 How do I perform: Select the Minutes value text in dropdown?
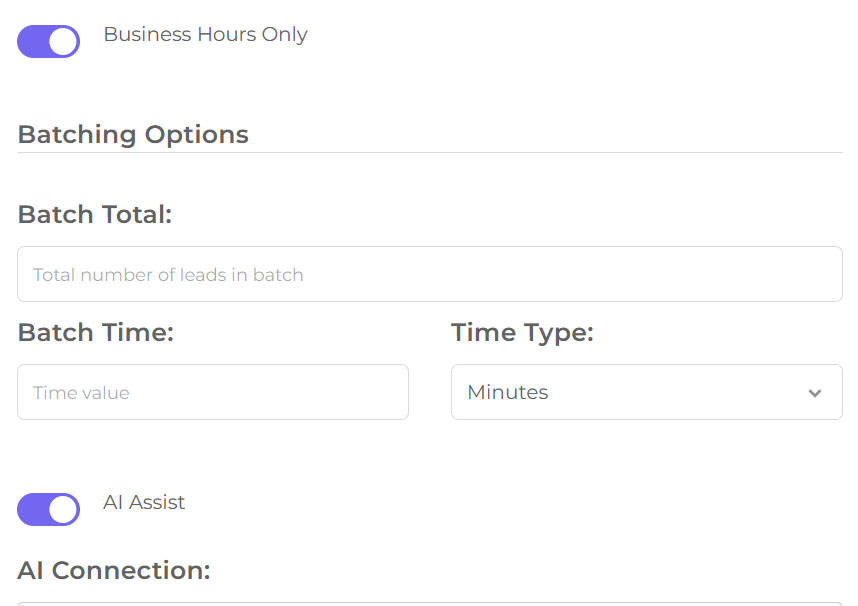(508, 392)
